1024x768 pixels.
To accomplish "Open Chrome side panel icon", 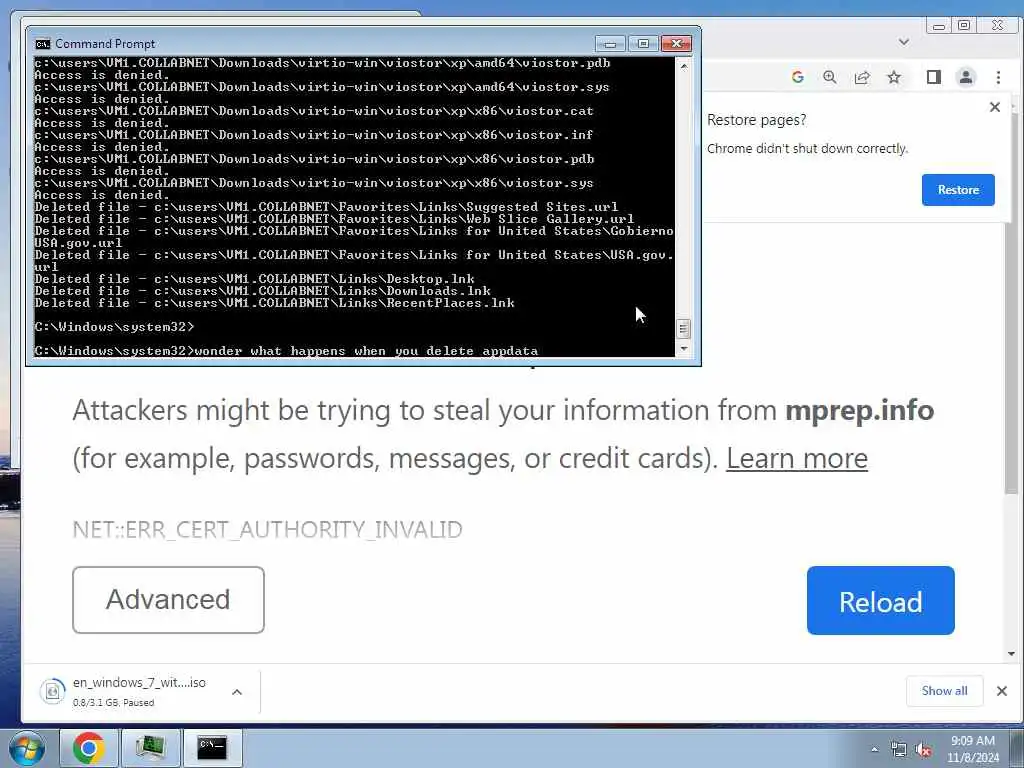I will click(x=933, y=77).
